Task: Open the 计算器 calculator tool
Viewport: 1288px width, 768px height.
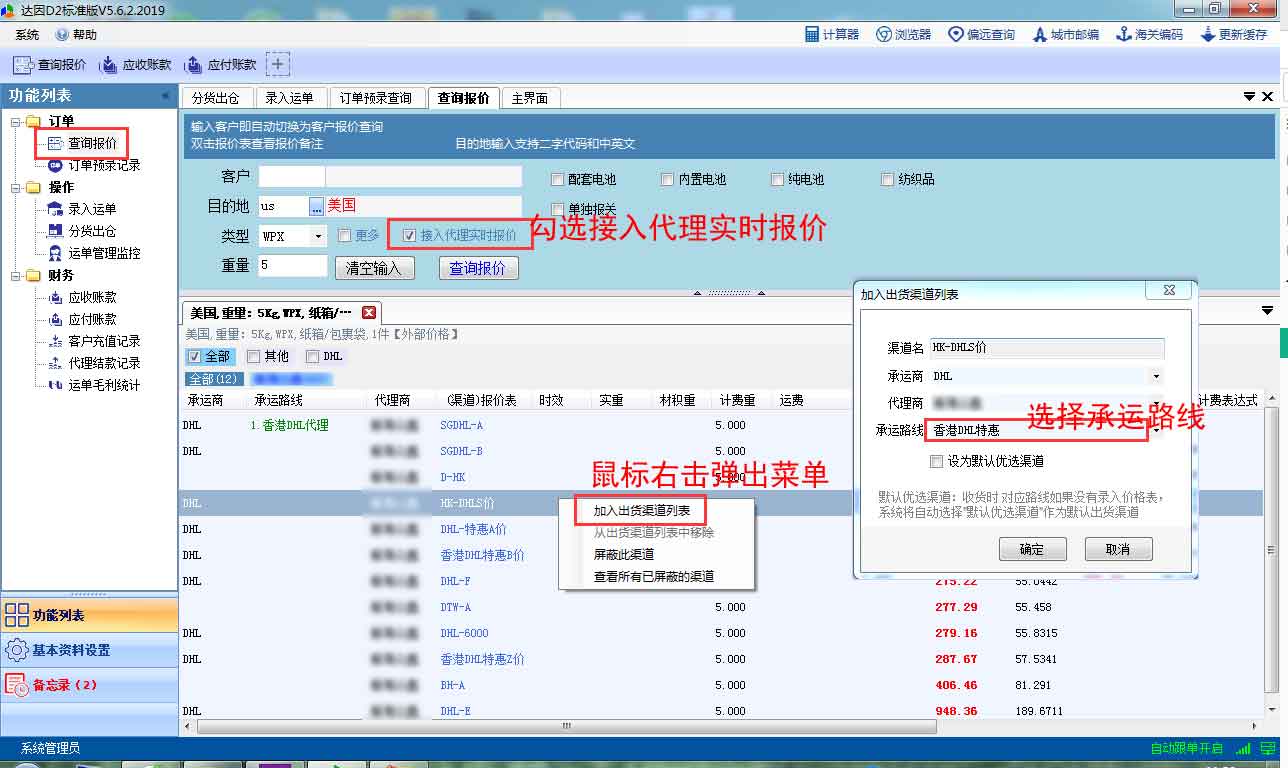Action: pos(832,34)
